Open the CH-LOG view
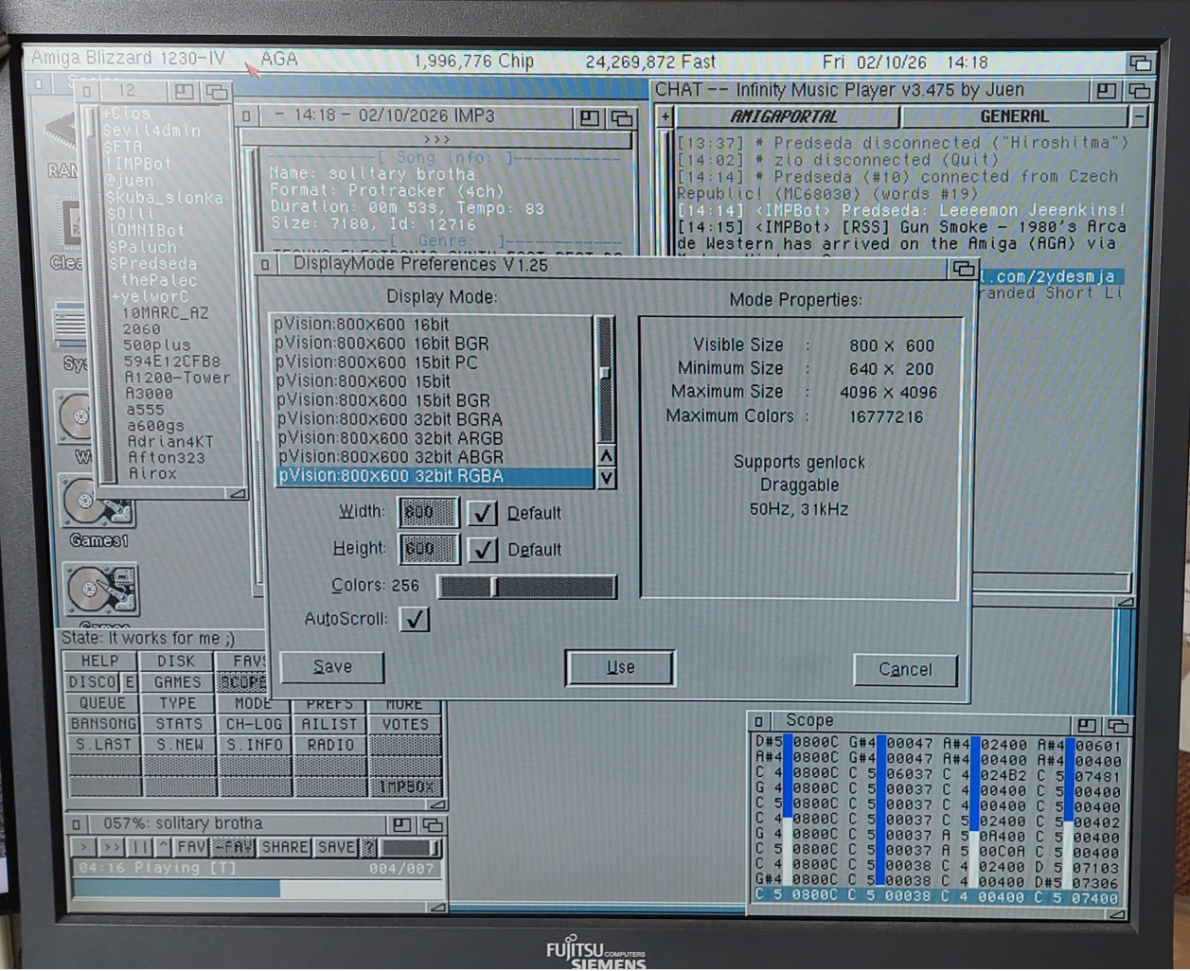The height and width of the screenshot is (971, 1190). coord(254,724)
